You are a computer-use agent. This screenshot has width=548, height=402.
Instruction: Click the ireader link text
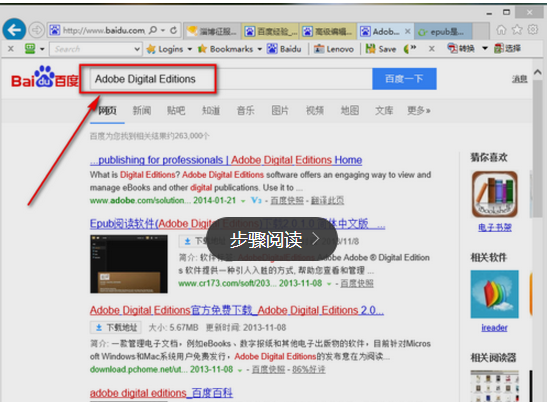pyautogui.click(x=494, y=328)
